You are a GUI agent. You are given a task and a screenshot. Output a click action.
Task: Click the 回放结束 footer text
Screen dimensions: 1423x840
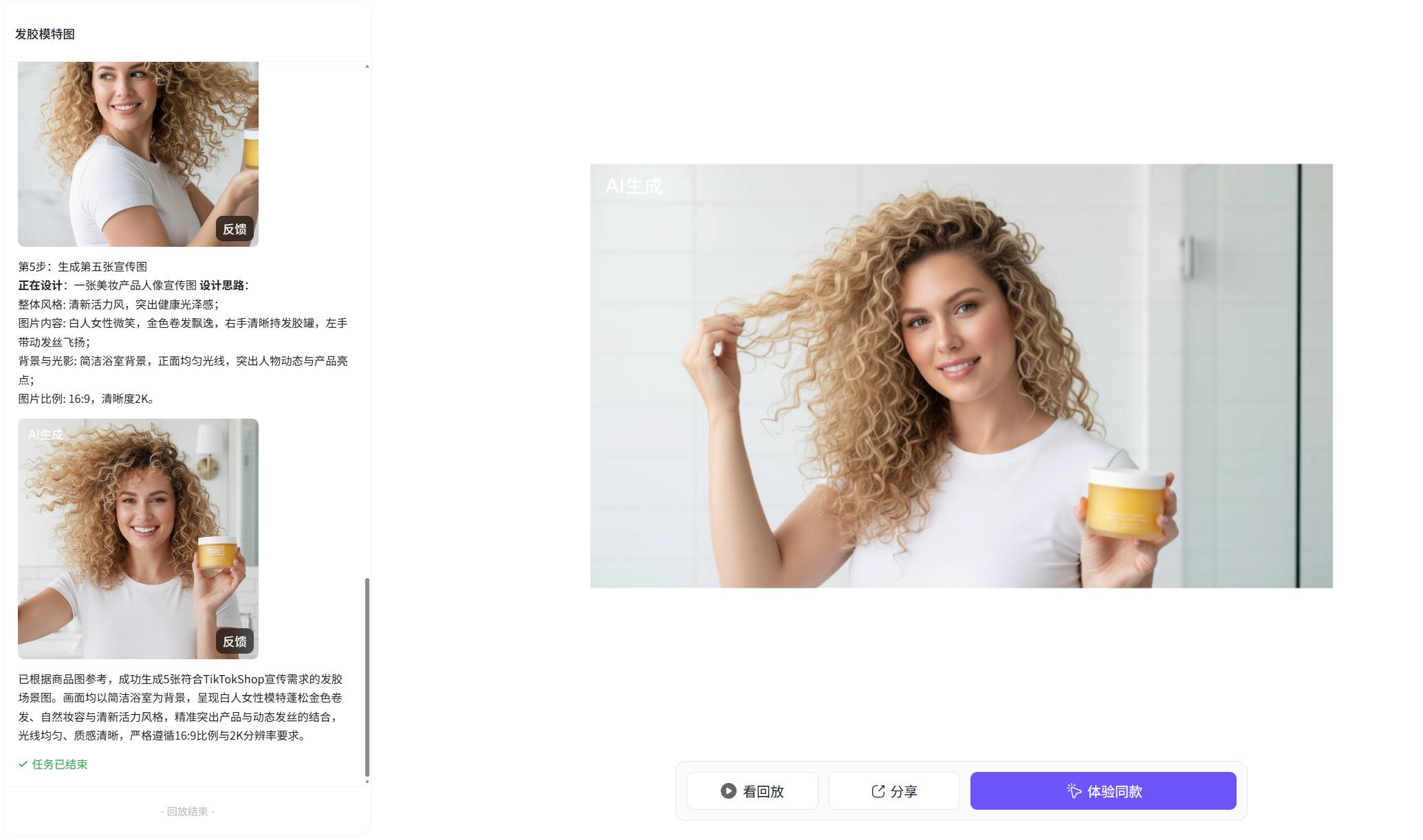point(188,812)
